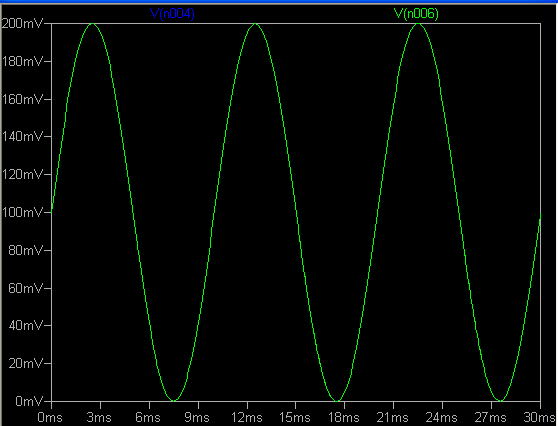Click the V(n006) trace label
The height and width of the screenshot is (426, 558).
pyautogui.click(x=416, y=14)
